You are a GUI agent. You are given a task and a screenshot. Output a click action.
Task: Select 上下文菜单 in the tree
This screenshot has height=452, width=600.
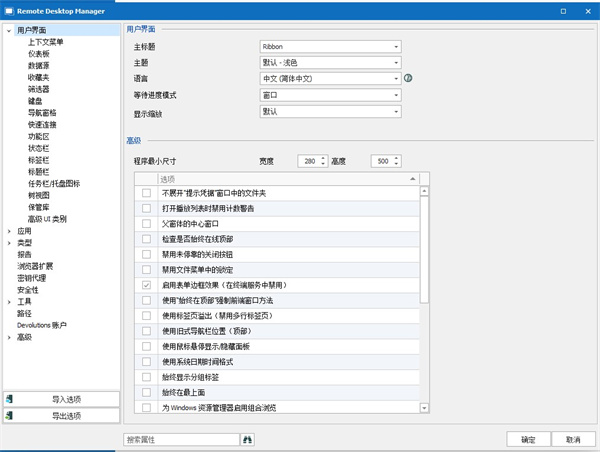(46, 42)
